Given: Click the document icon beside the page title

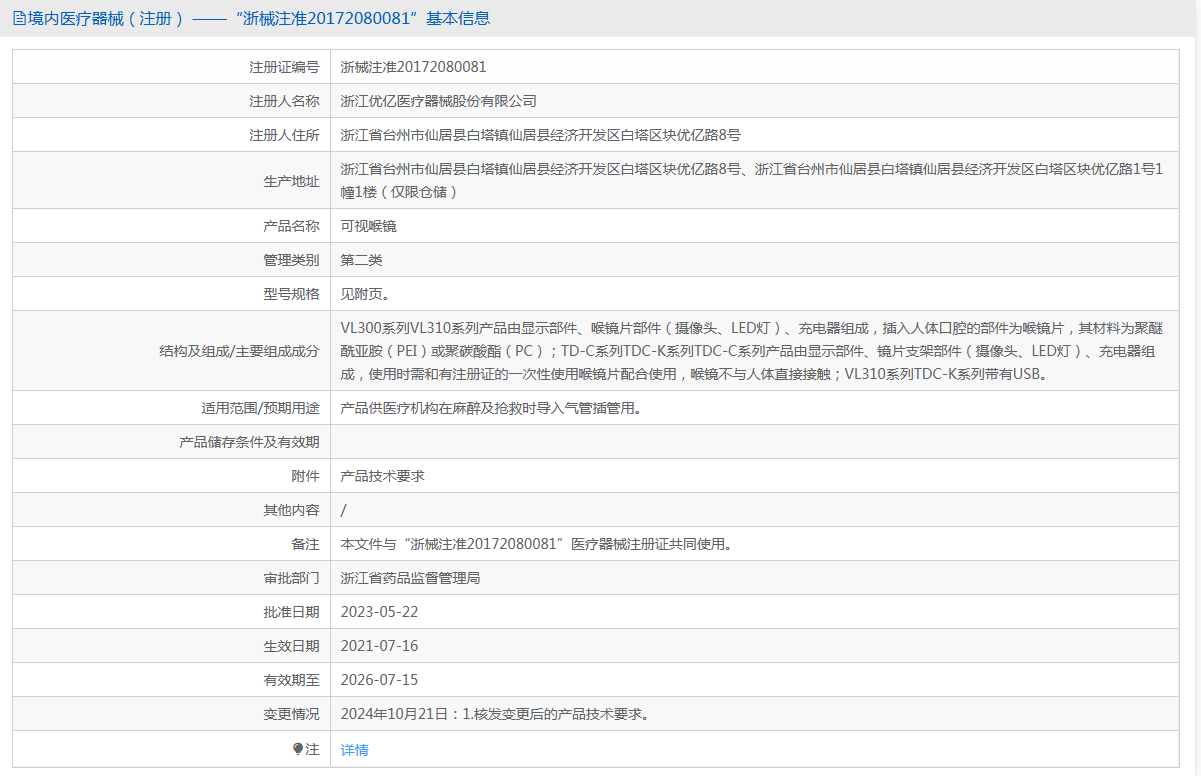Looking at the screenshot, I should 18,18.
